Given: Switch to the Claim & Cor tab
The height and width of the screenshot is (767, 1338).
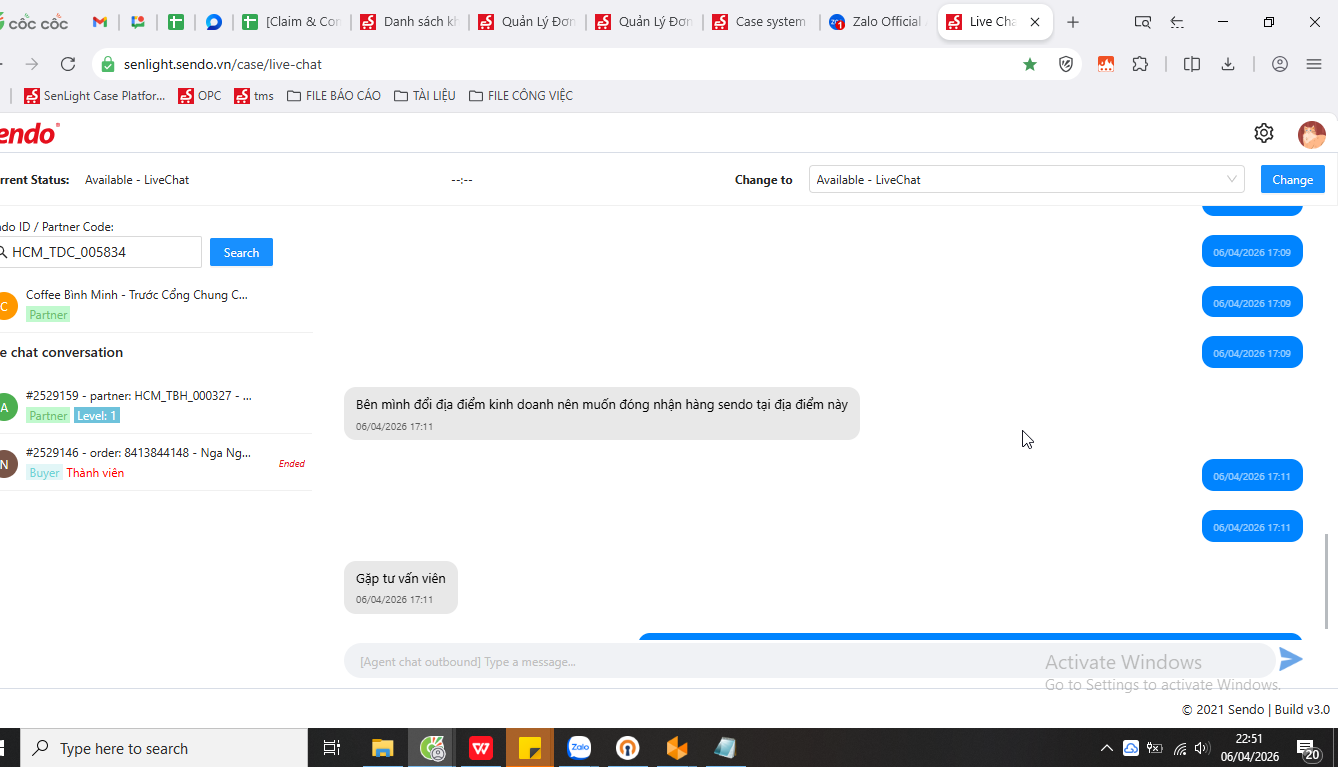Looking at the screenshot, I should 291,22.
